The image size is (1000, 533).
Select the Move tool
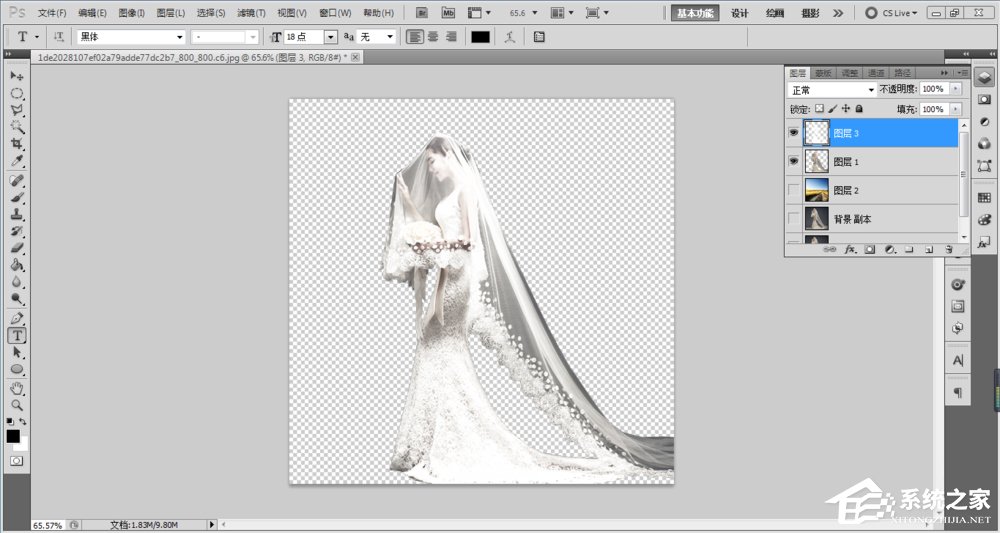click(17, 76)
